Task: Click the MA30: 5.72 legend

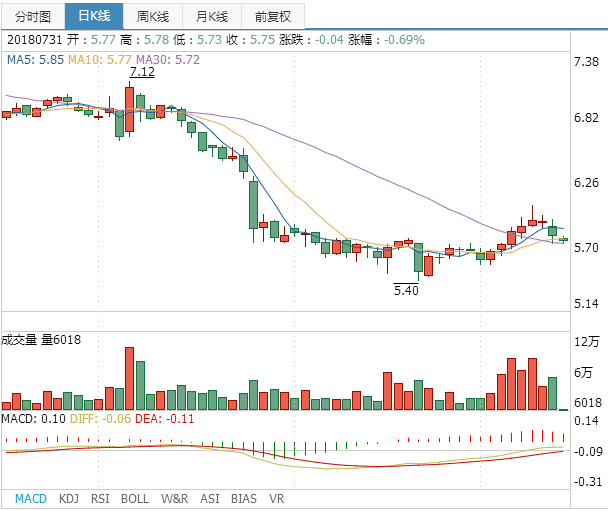Action: coord(168,60)
